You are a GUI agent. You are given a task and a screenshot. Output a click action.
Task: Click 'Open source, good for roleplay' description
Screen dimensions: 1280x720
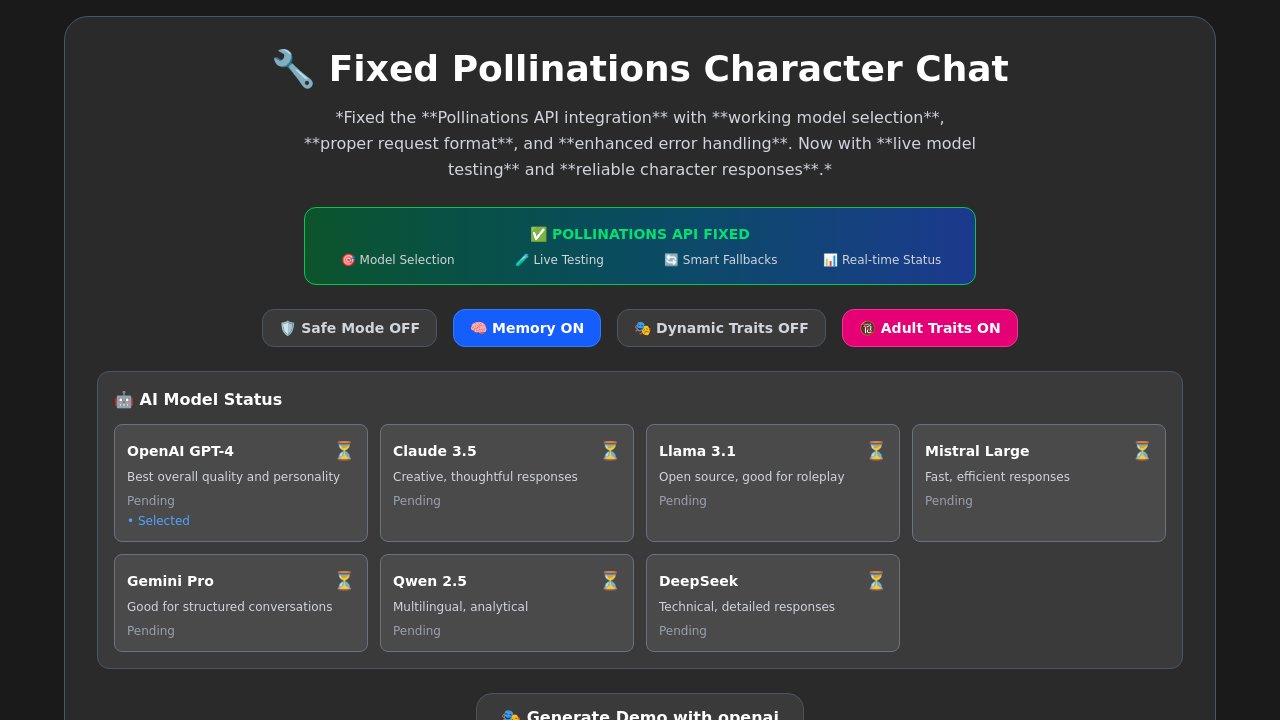tap(752, 477)
